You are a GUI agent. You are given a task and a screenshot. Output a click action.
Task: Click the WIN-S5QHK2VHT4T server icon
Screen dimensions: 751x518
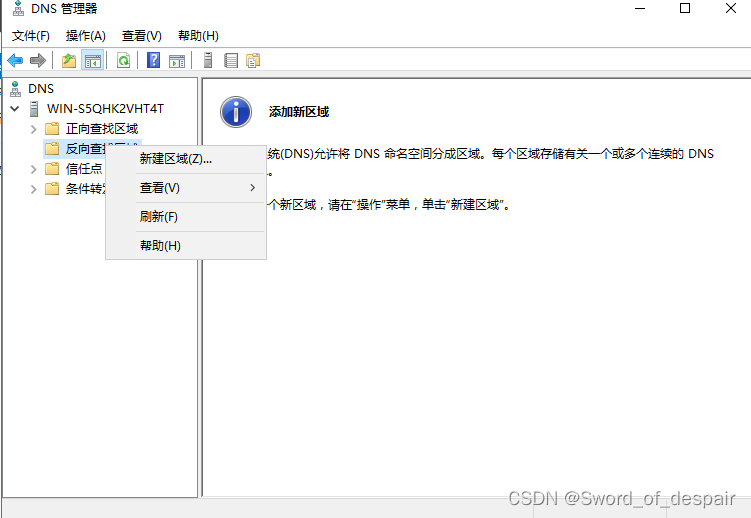34,109
